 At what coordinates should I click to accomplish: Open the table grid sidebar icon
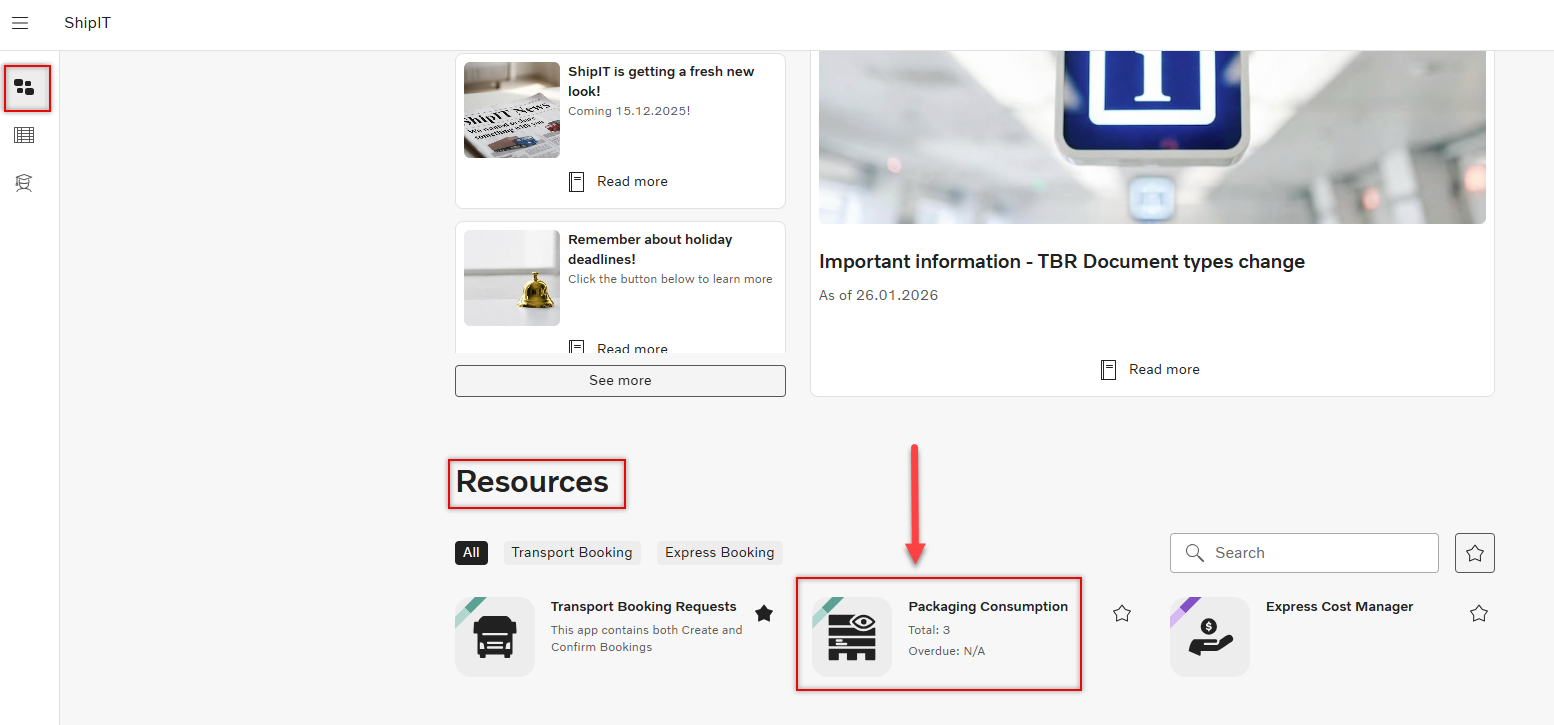pos(24,135)
